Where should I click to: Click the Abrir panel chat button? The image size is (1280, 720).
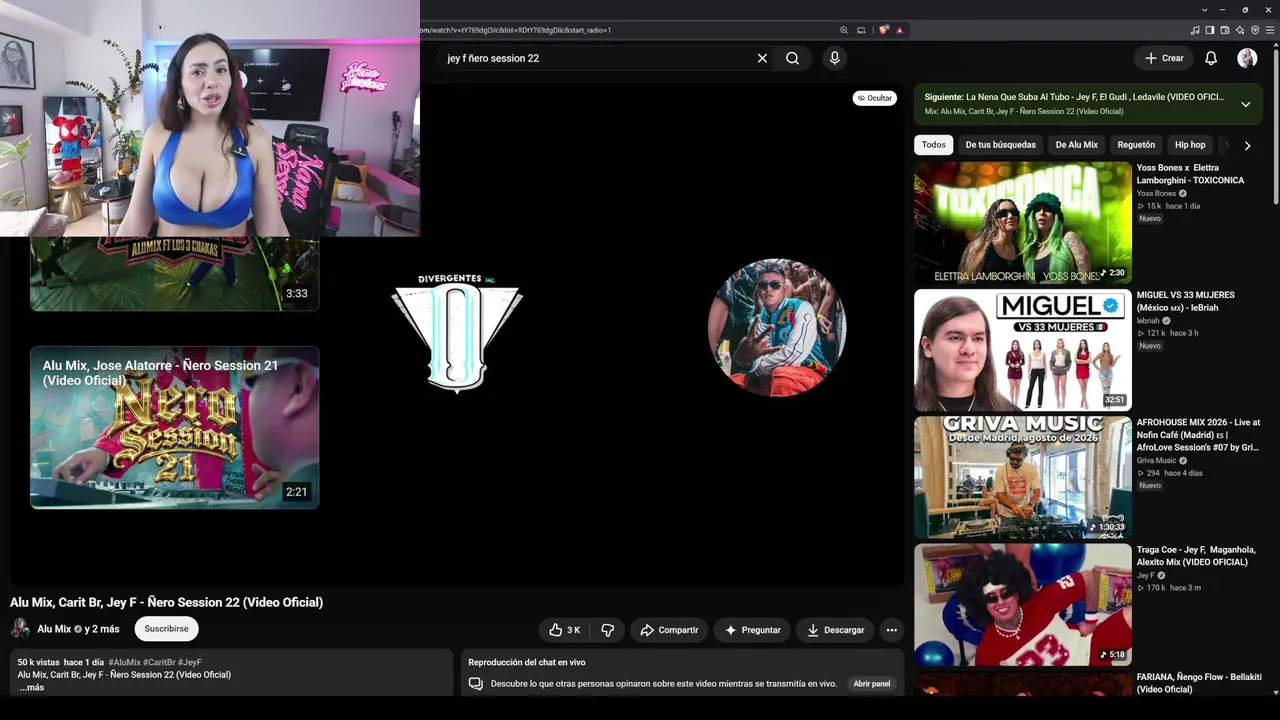[871, 684]
